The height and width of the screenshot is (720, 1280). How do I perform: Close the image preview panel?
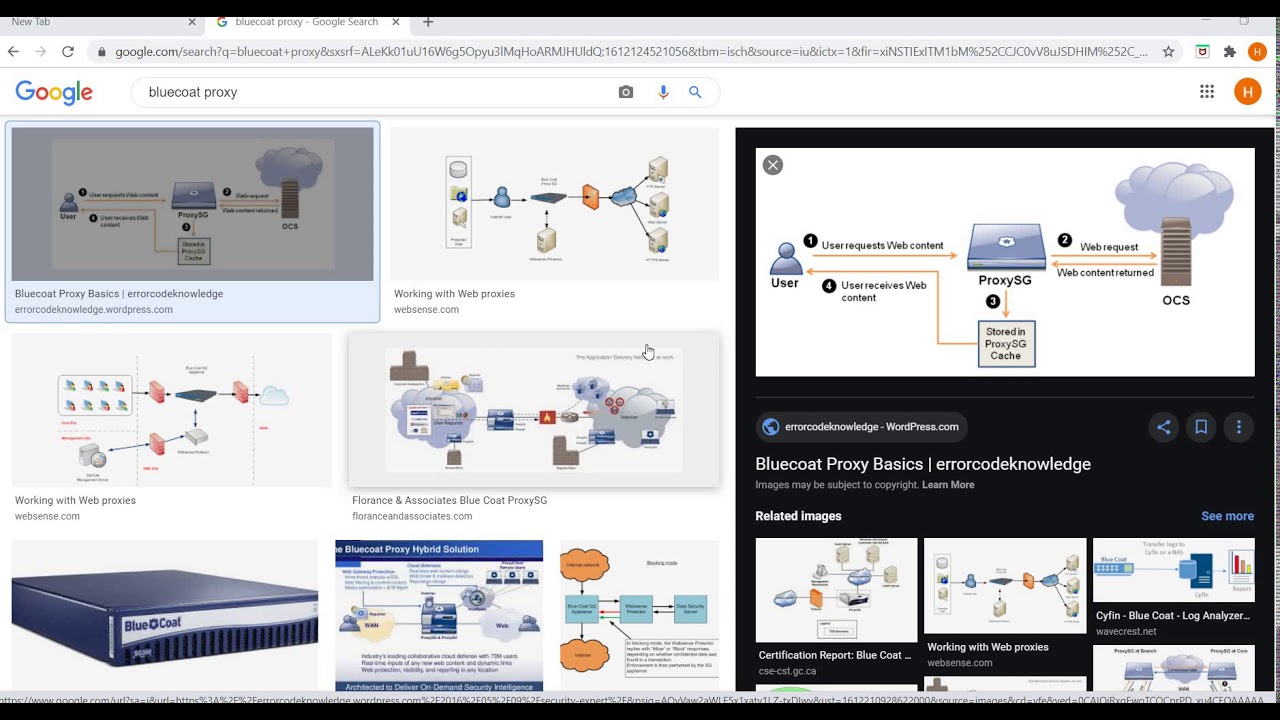(x=773, y=165)
